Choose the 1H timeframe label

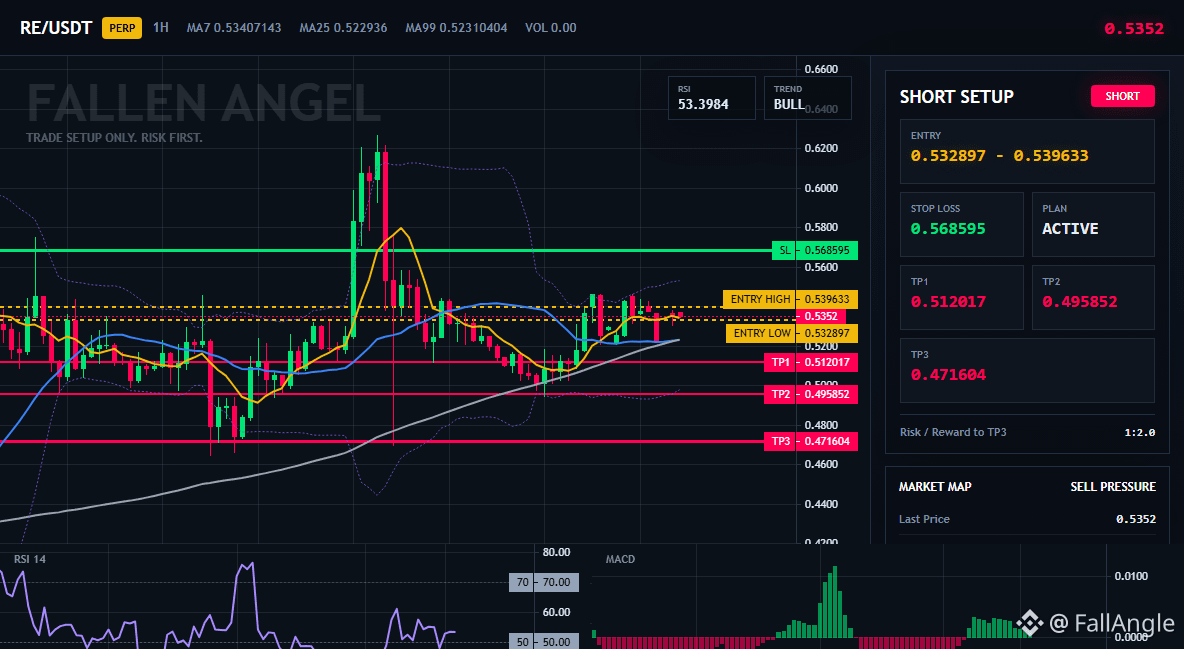(161, 27)
